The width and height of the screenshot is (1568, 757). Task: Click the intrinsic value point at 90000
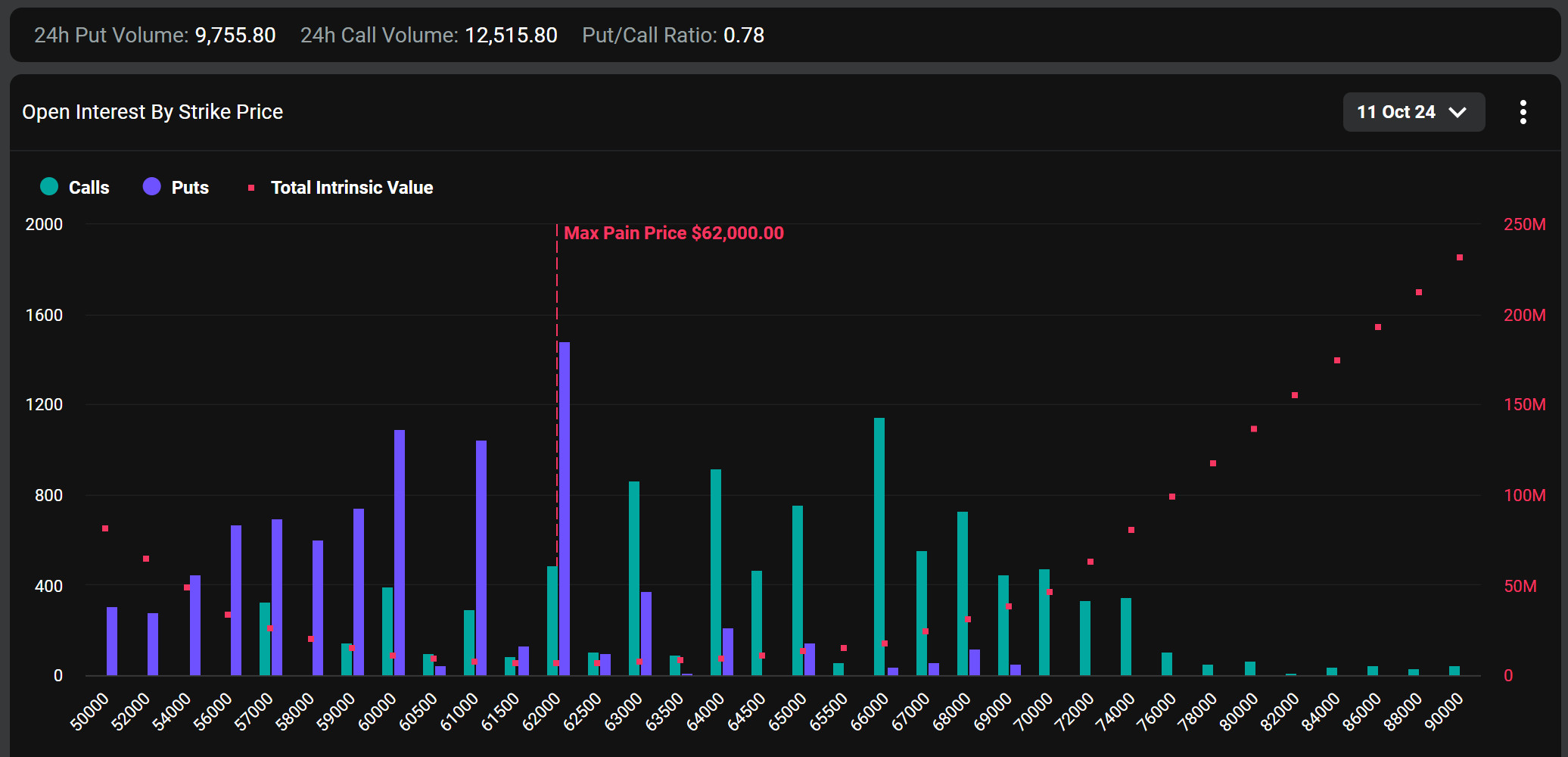click(1460, 257)
